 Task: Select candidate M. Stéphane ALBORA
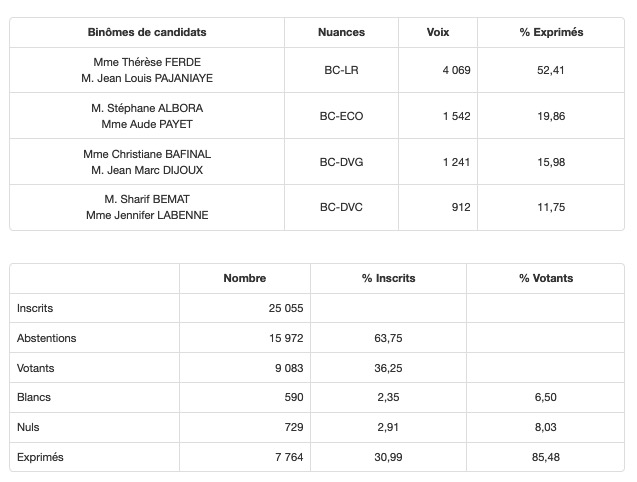tap(147, 108)
